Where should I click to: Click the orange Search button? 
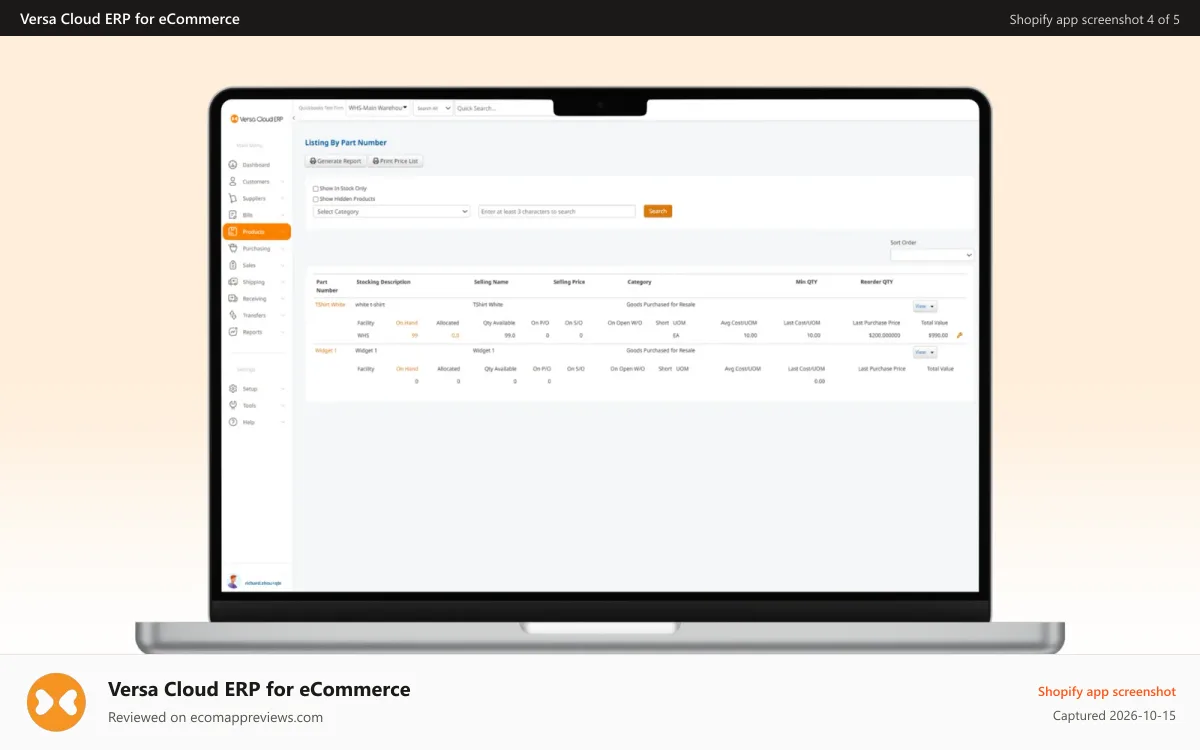click(x=657, y=211)
